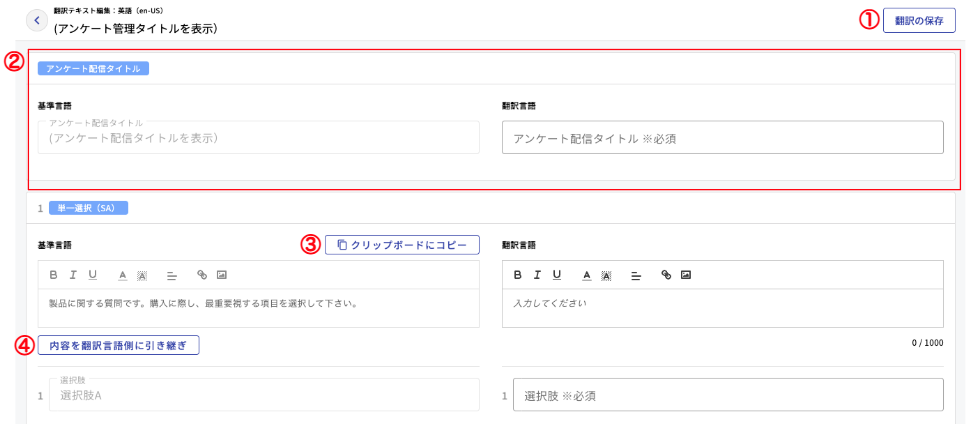This screenshot has width=974, height=424.
Task: Insert link in source language editor
Action: coord(201,274)
